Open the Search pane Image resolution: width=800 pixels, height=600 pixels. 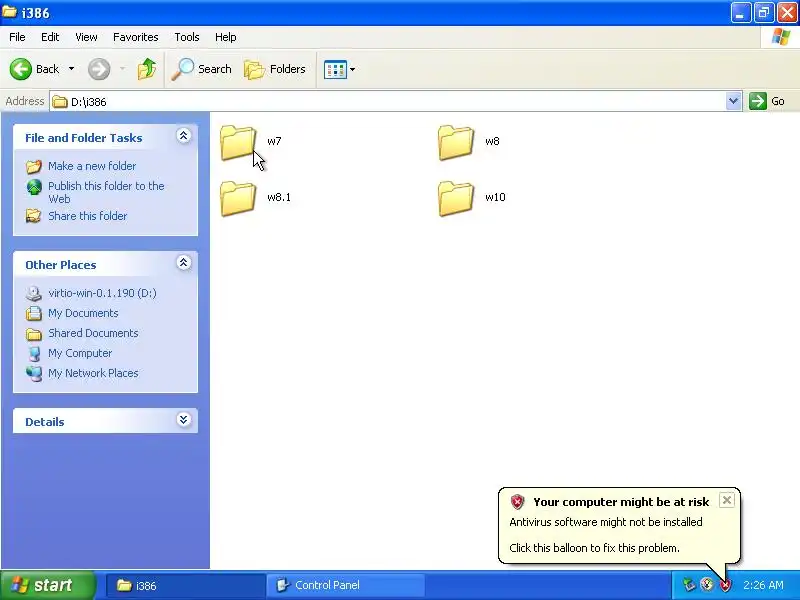tap(202, 69)
